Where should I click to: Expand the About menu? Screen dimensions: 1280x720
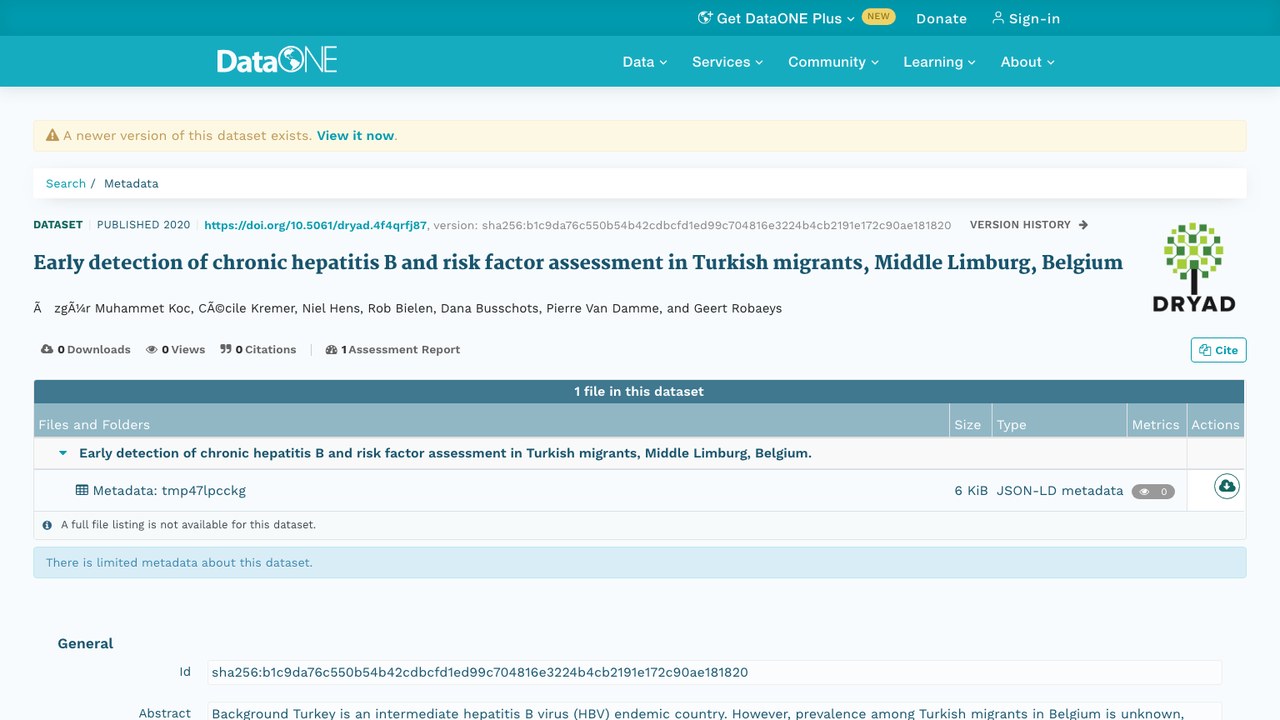1027,61
